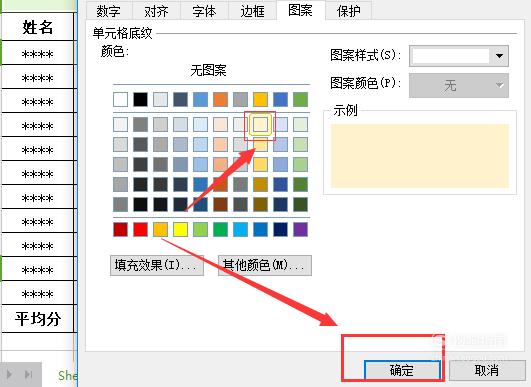
Task: Pick the light green swatch in the standard colors row
Action: tap(200, 229)
